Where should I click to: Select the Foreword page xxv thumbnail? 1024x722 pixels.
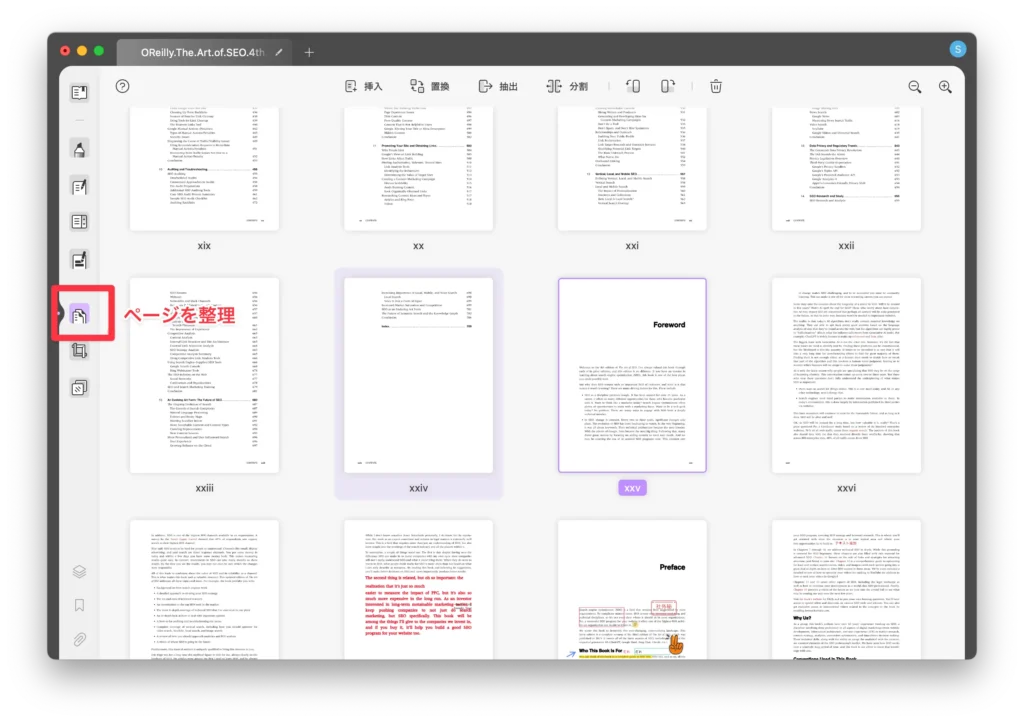[x=632, y=374]
